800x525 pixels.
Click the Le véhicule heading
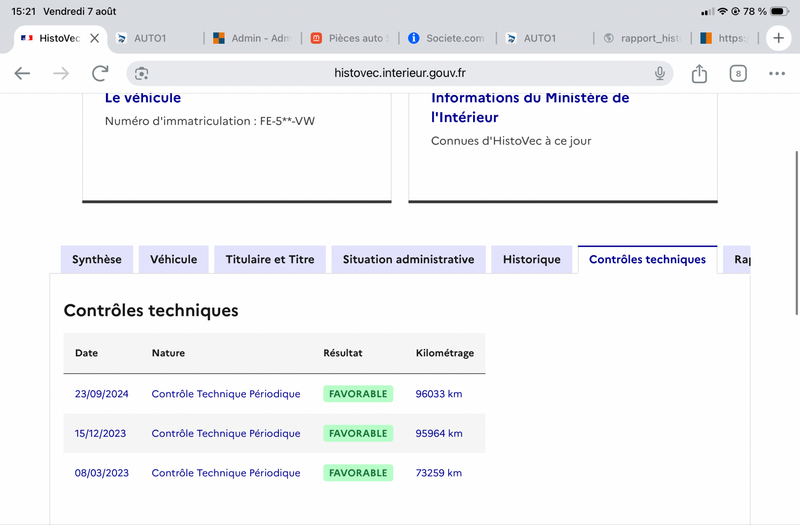(143, 97)
